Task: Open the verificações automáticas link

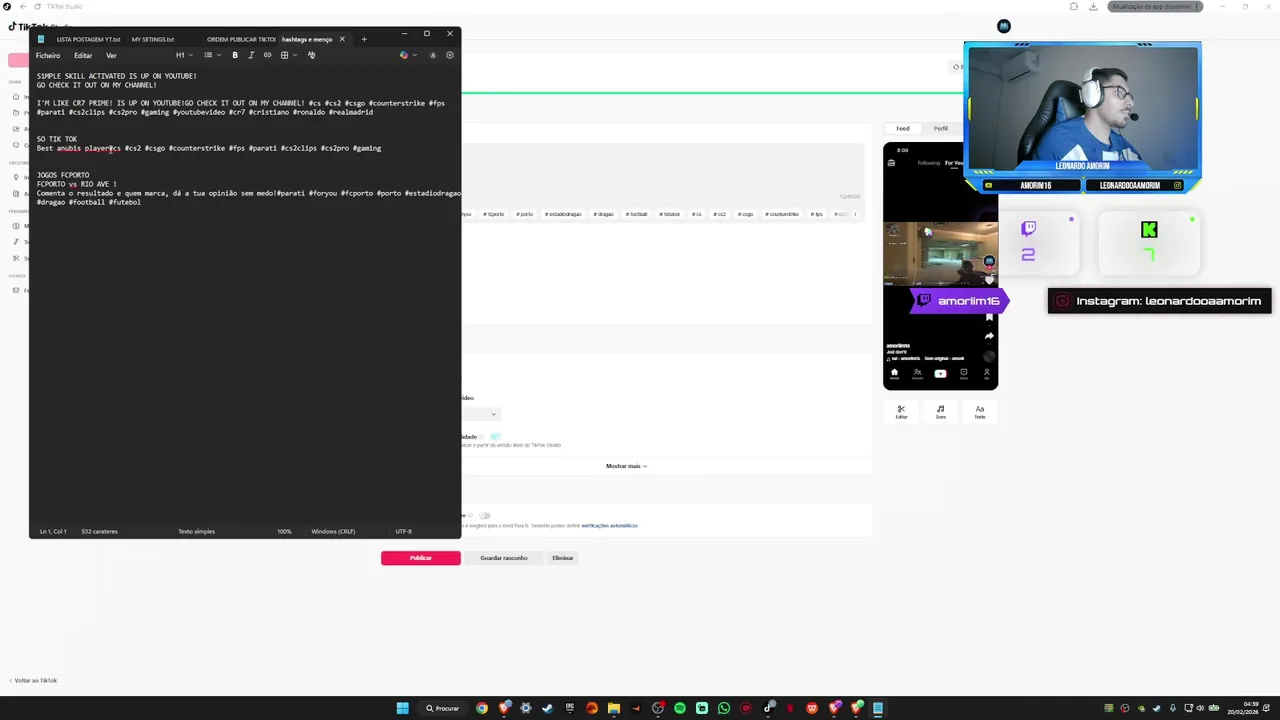Action: [x=609, y=525]
